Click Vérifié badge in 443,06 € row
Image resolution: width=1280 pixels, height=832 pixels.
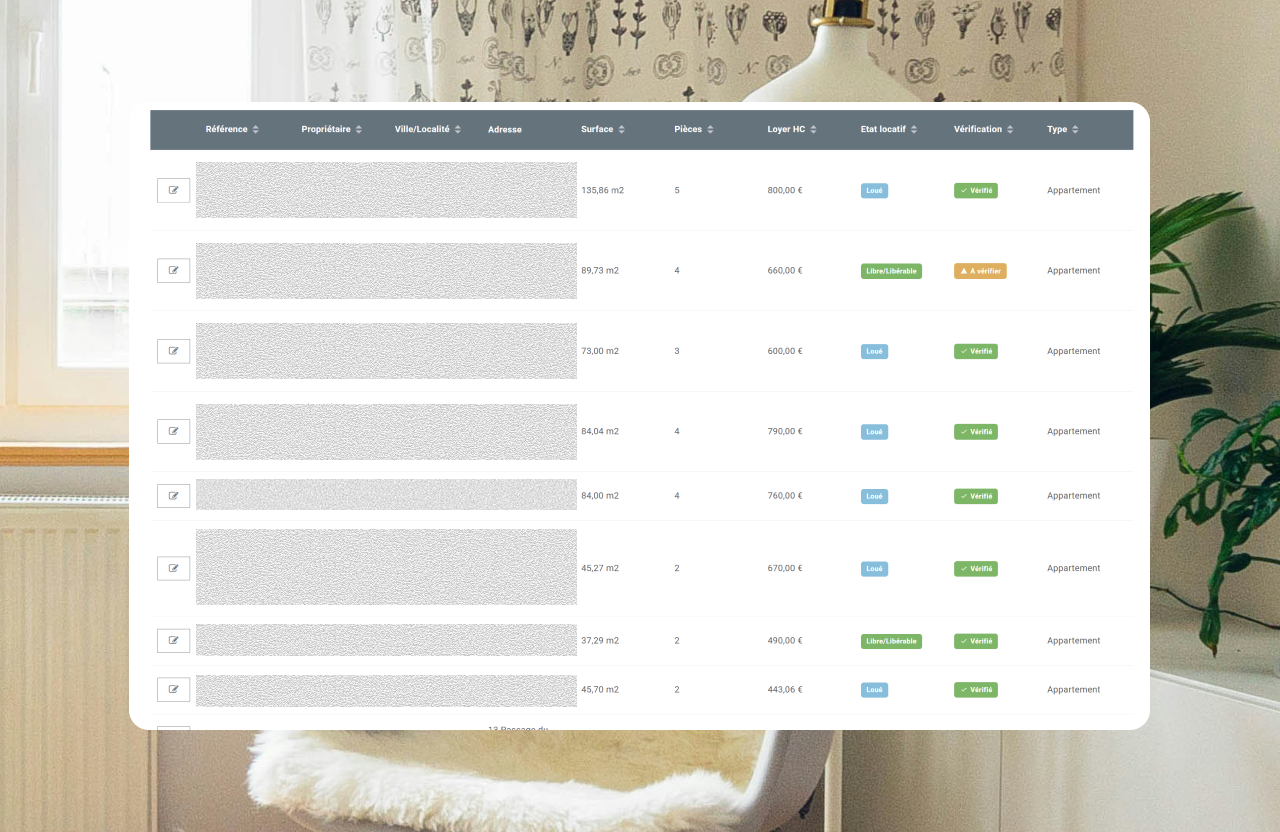click(x=976, y=690)
